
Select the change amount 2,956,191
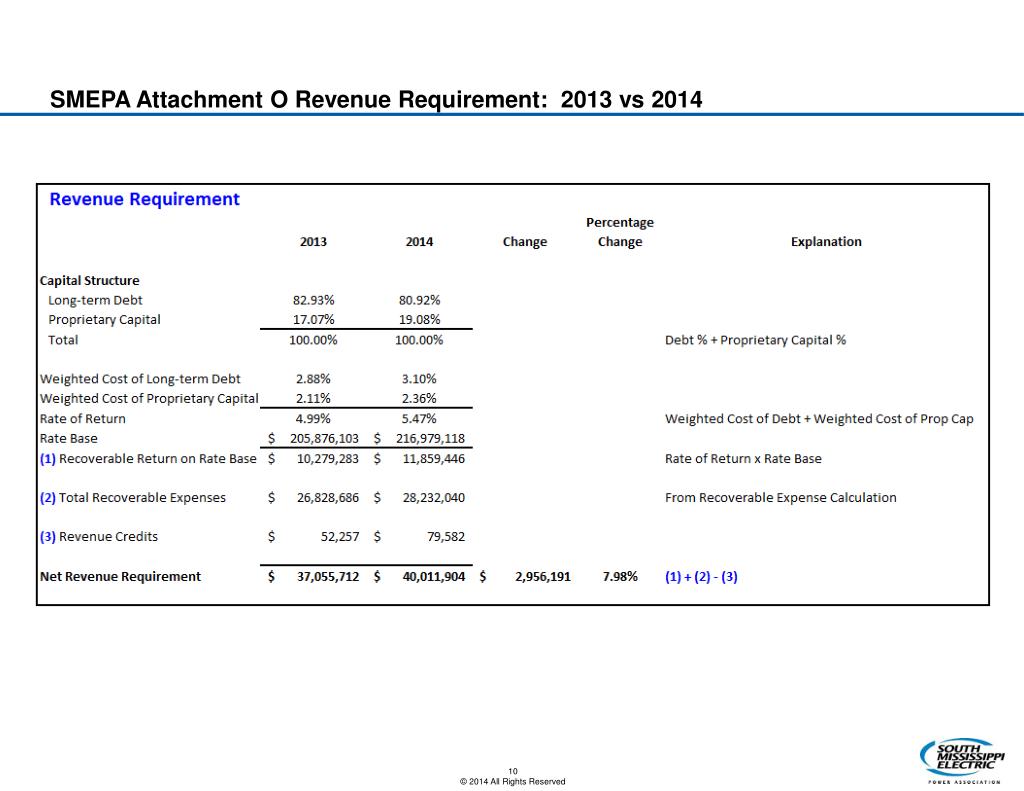(x=543, y=577)
